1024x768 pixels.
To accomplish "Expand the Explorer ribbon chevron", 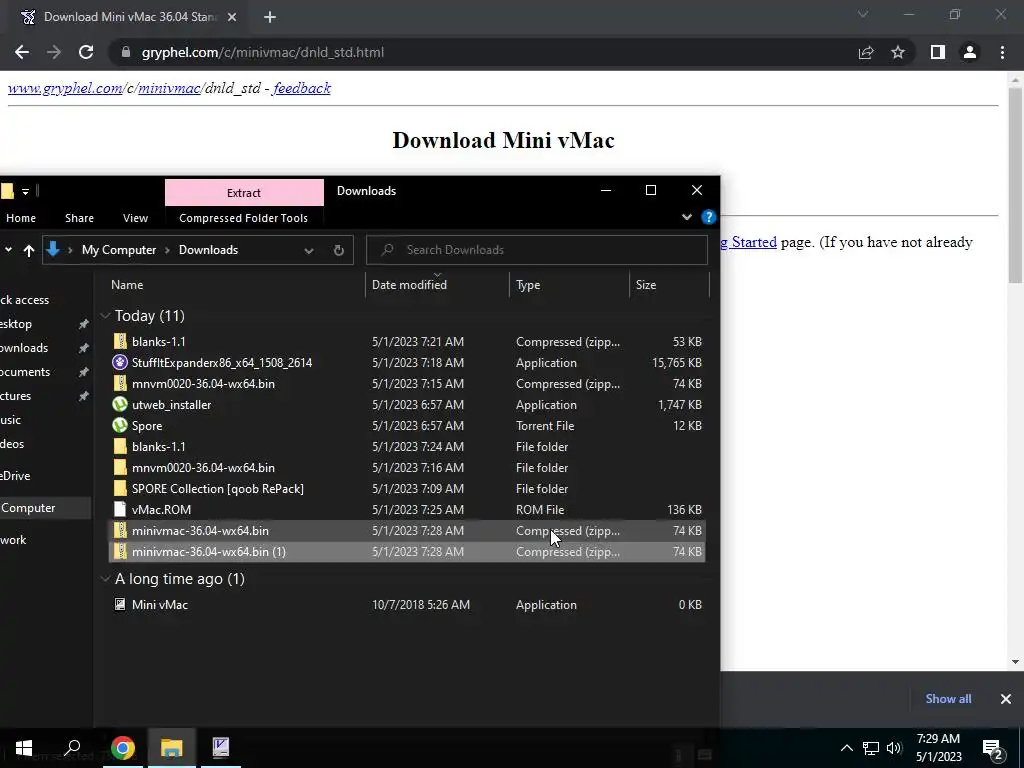I will coord(686,217).
